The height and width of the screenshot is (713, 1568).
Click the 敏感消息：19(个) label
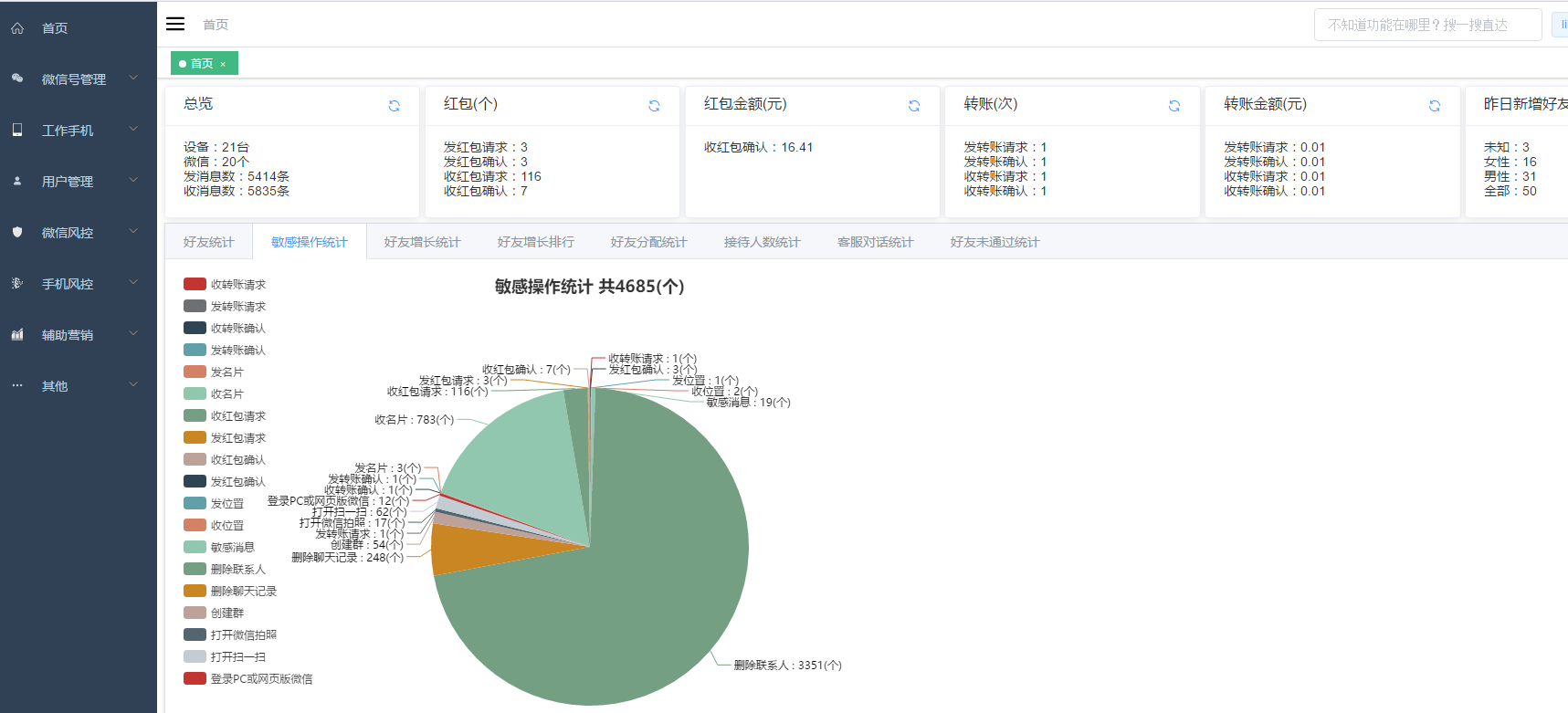pyautogui.click(x=749, y=403)
